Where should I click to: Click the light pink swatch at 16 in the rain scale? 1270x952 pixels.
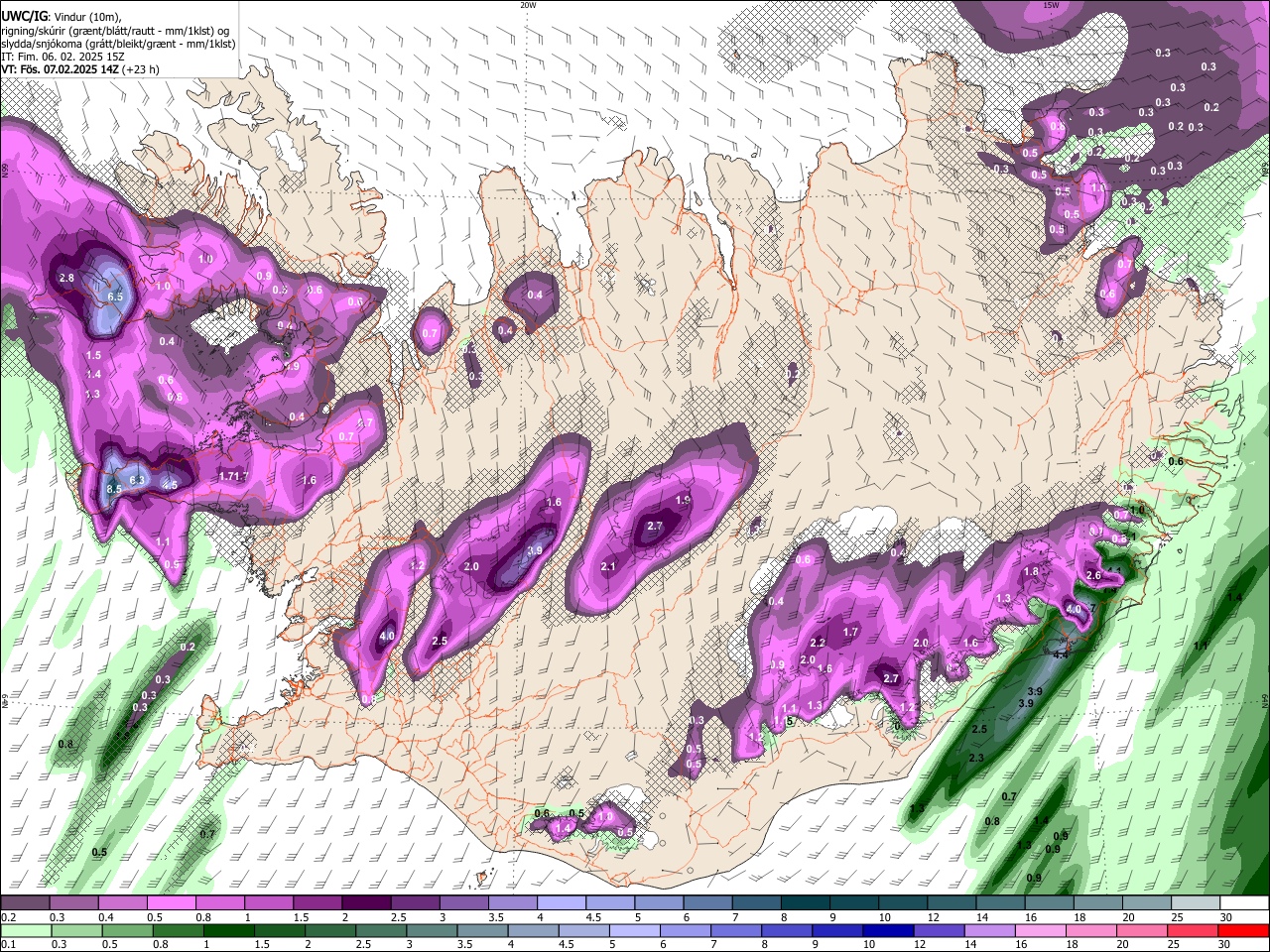1041,931
